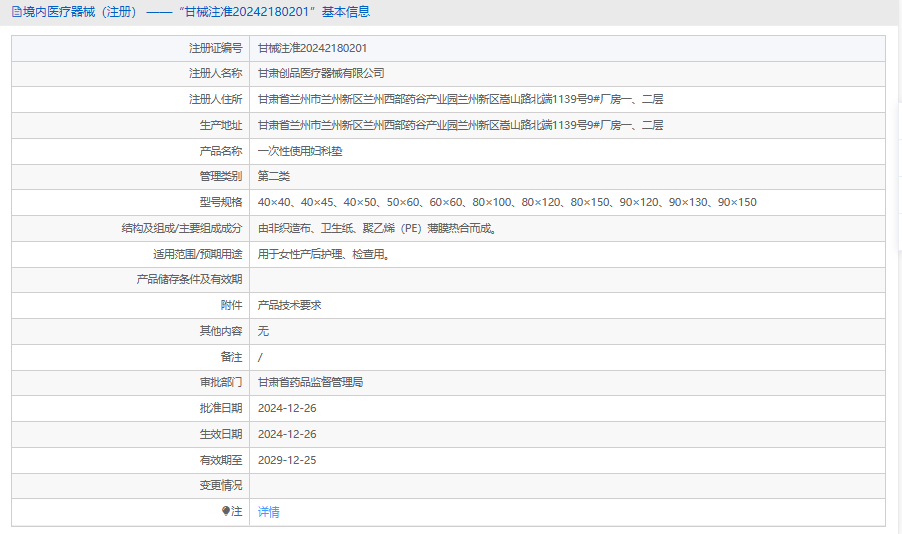Click the 其他内容 row label
The height and width of the screenshot is (534, 902).
click(221, 331)
